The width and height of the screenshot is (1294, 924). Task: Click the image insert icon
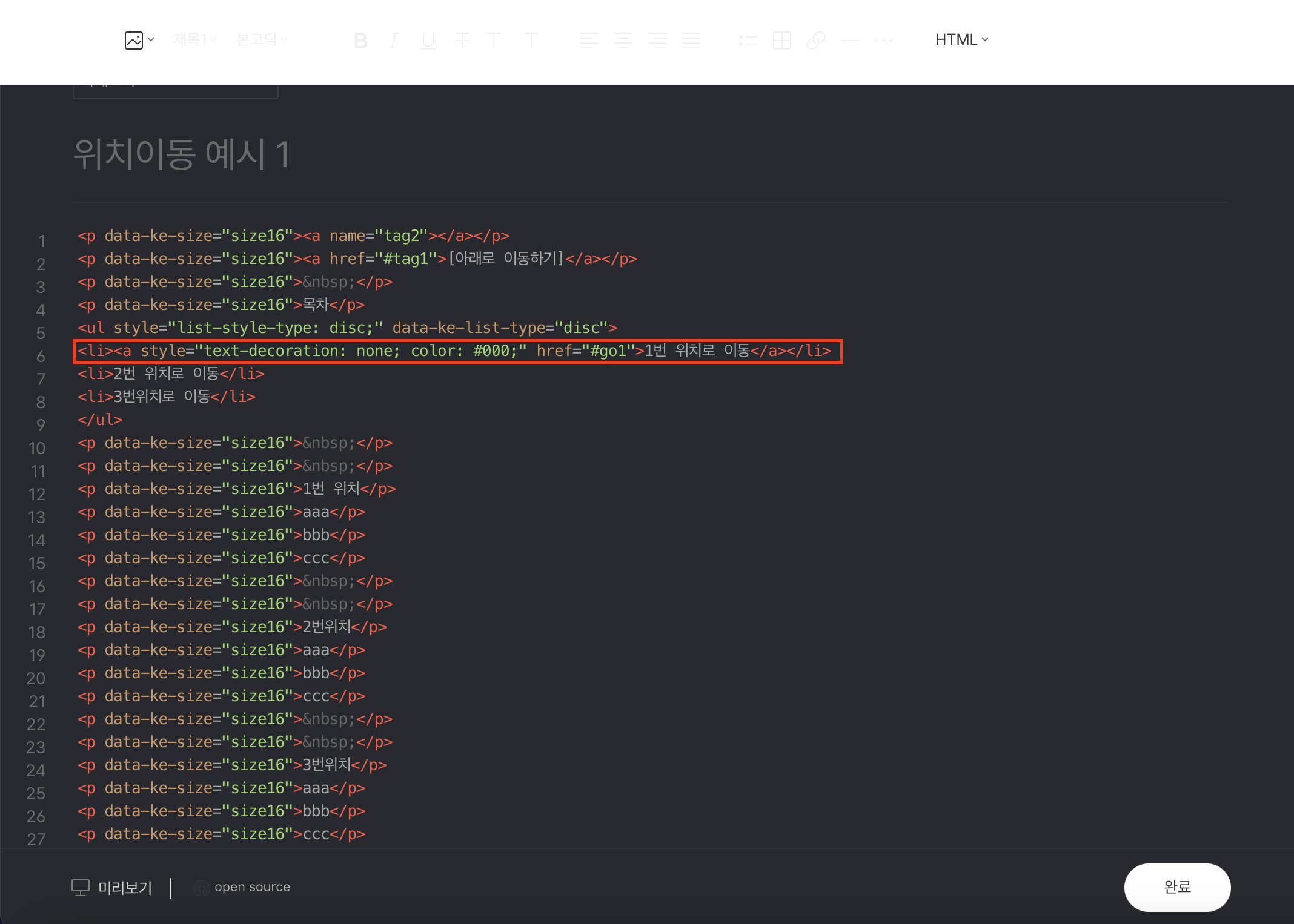click(134, 40)
